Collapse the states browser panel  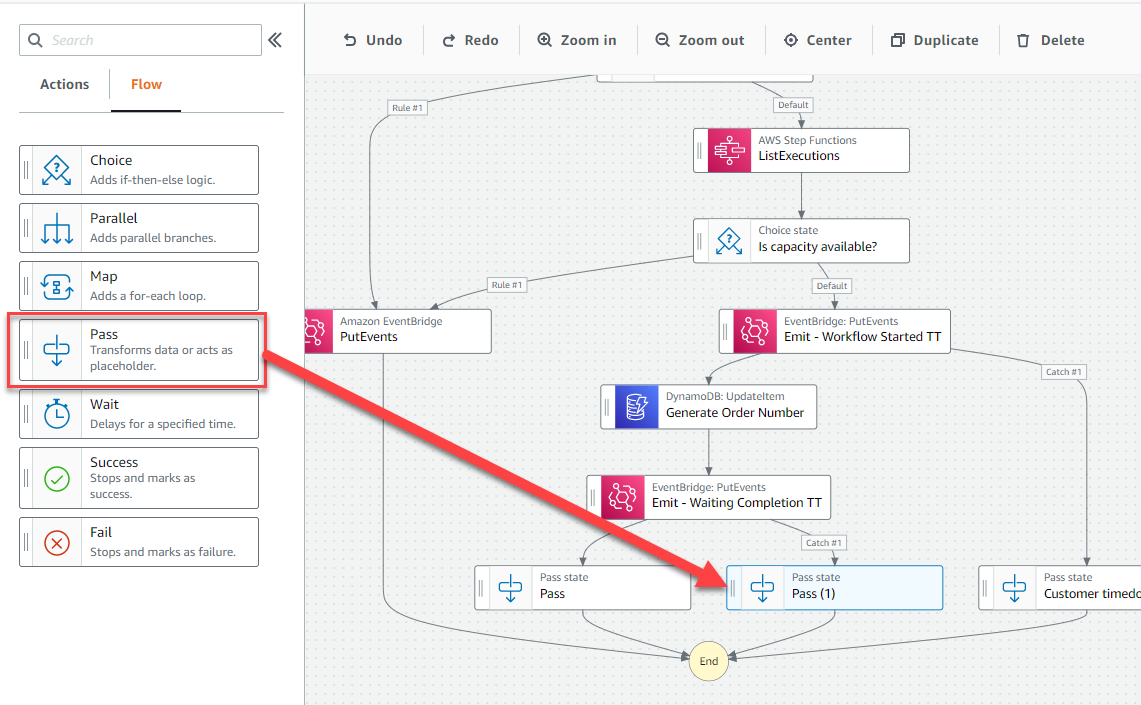click(x=275, y=40)
